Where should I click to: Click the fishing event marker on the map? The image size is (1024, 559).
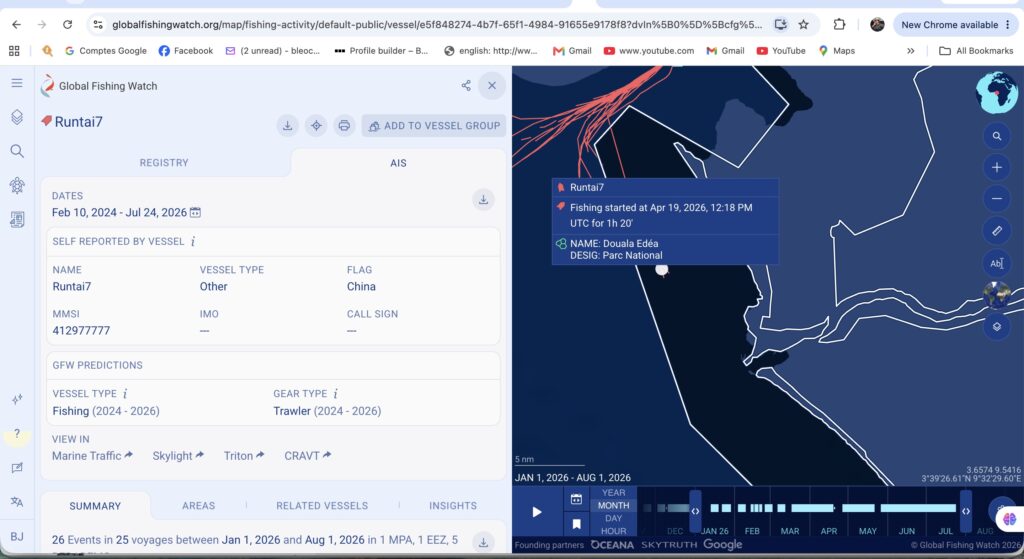[x=662, y=269]
